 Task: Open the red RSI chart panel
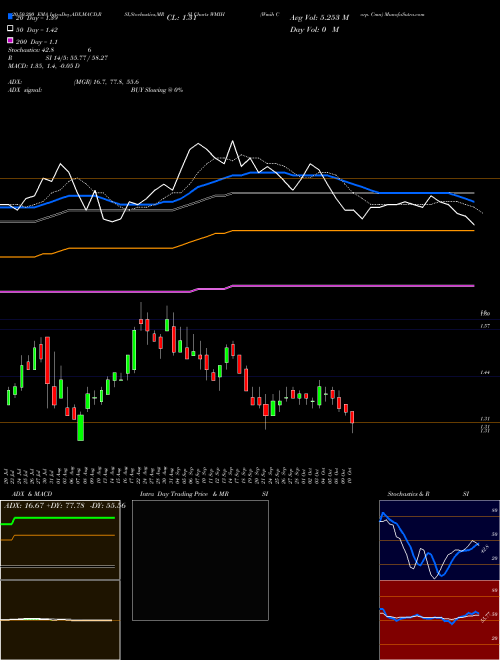pyautogui.click(x=439, y=620)
